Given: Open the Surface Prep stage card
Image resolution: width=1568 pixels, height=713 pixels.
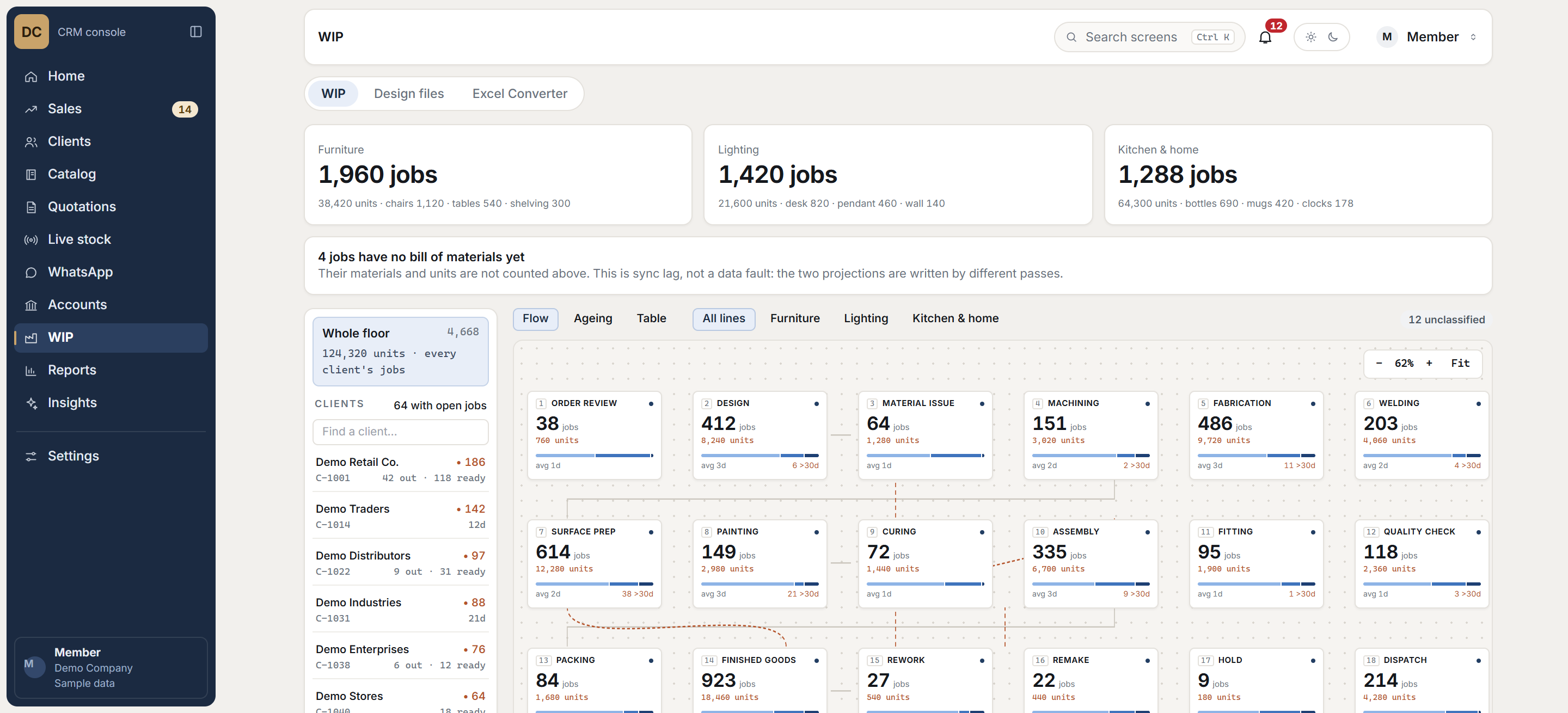Looking at the screenshot, I should [x=594, y=563].
